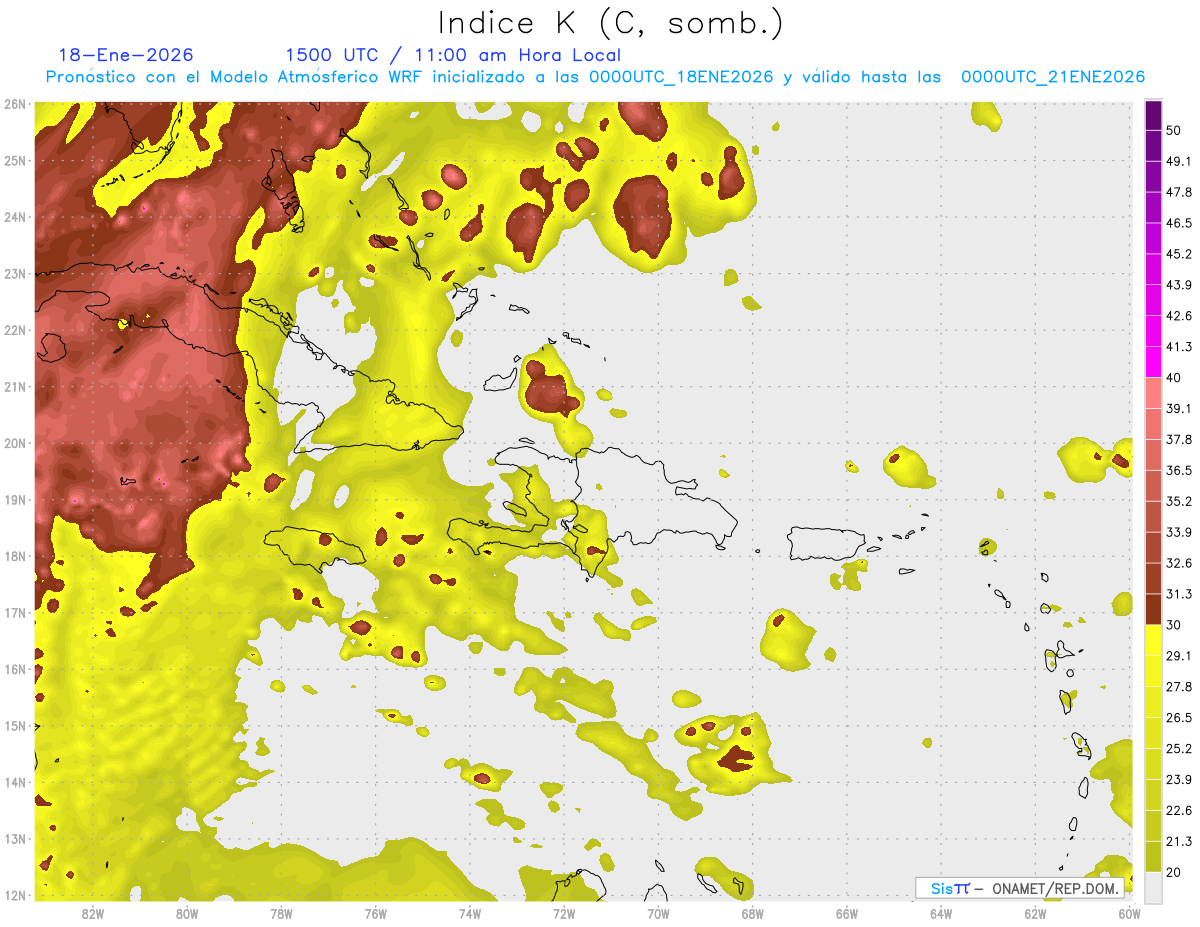The height and width of the screenshot is (927, 1200).
Task: Click the "12N" latitude label
Action: pyautogui.click(x=15, y=895)
